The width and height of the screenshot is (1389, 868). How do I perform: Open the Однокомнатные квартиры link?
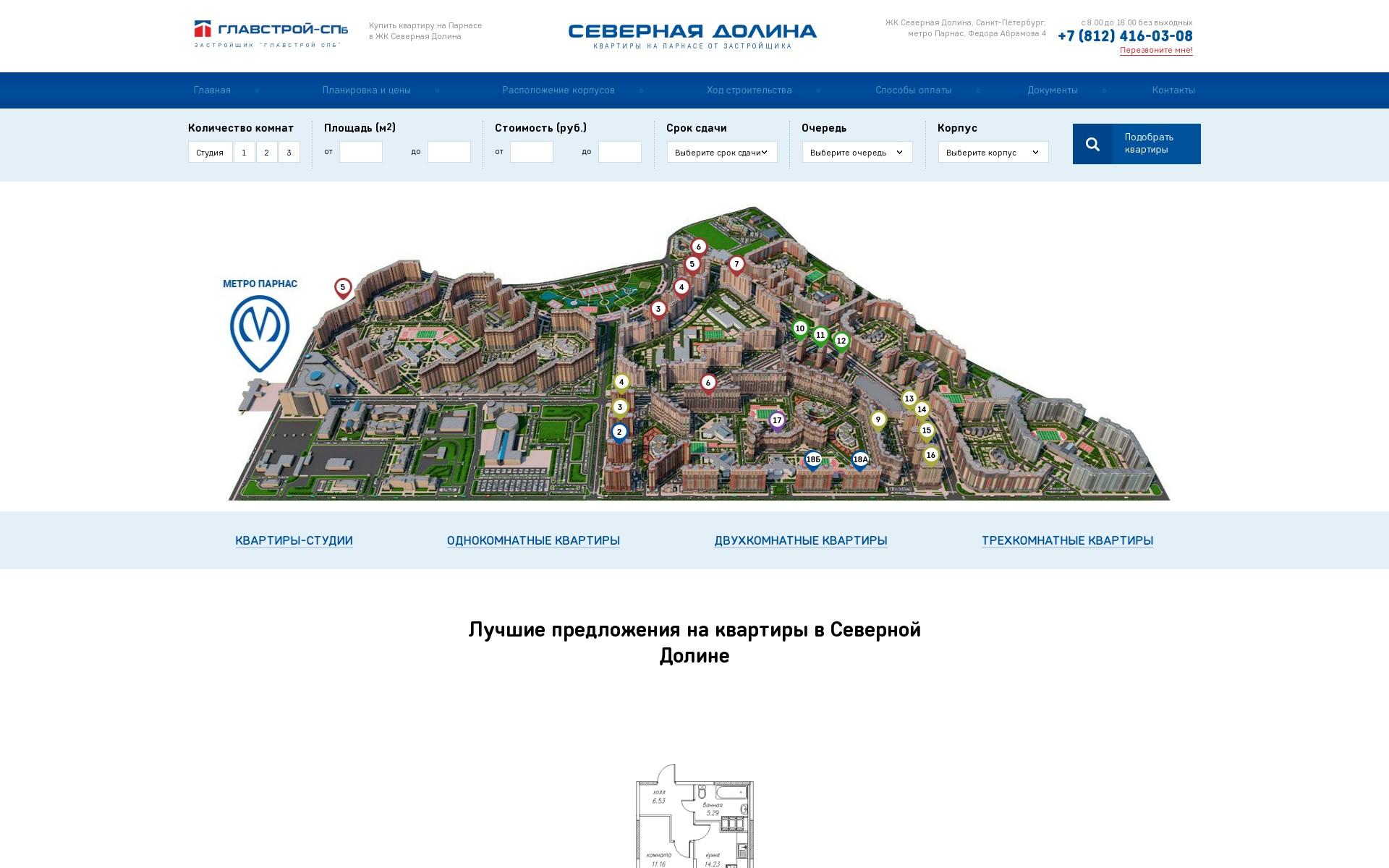533,540
